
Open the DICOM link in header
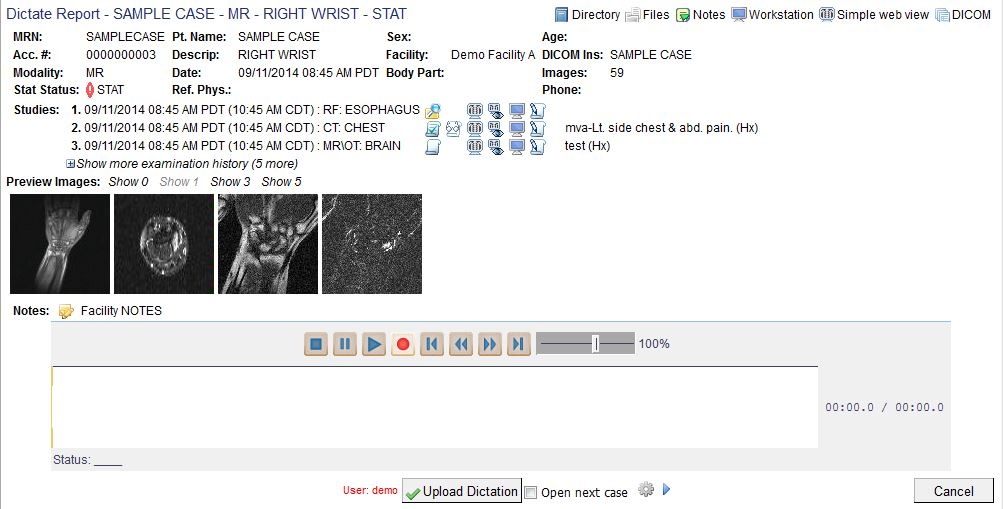[x=963, y=15]
